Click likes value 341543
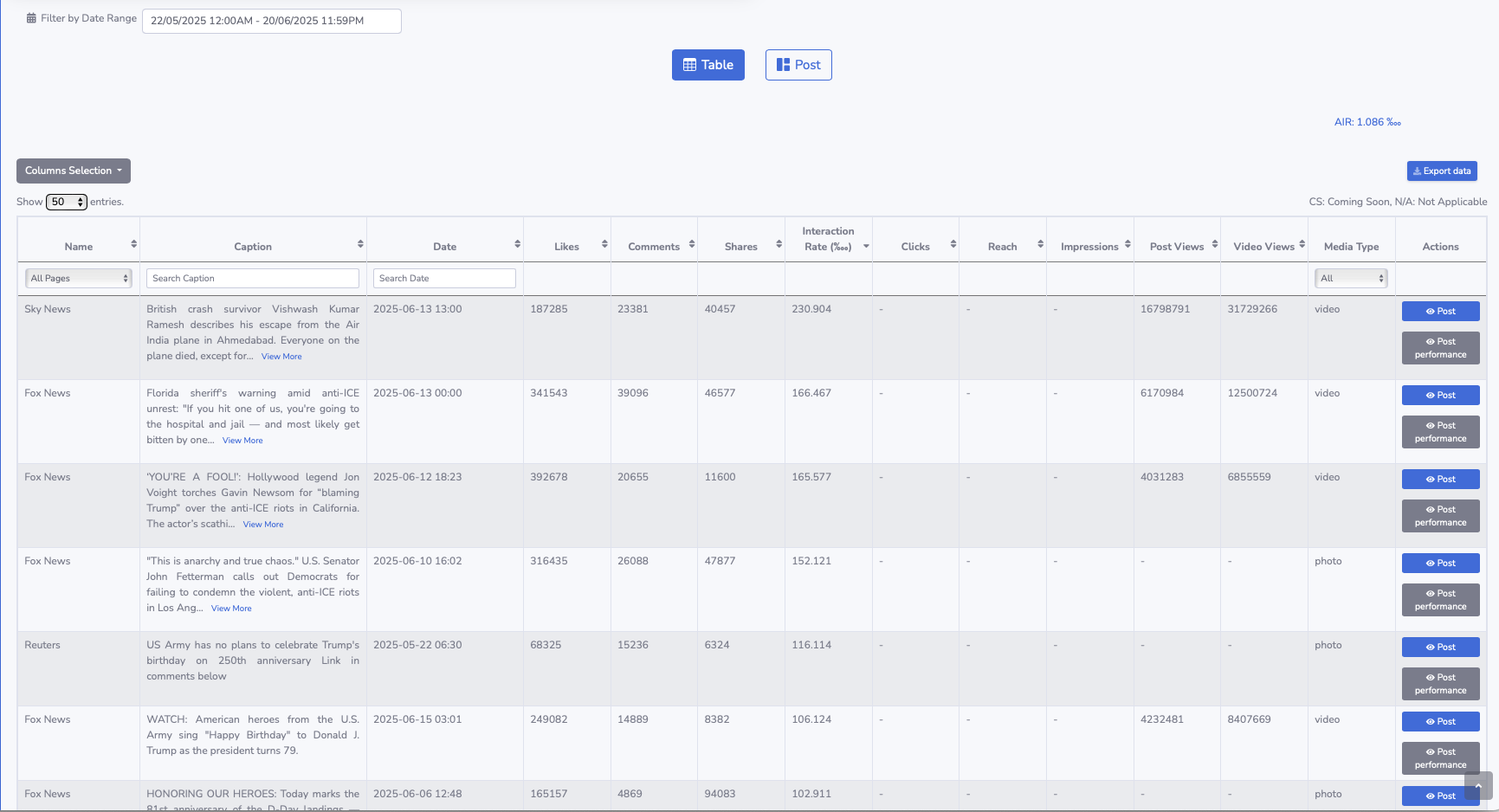This screenshot has height=812, width=1499. click(x=549, y=393)
